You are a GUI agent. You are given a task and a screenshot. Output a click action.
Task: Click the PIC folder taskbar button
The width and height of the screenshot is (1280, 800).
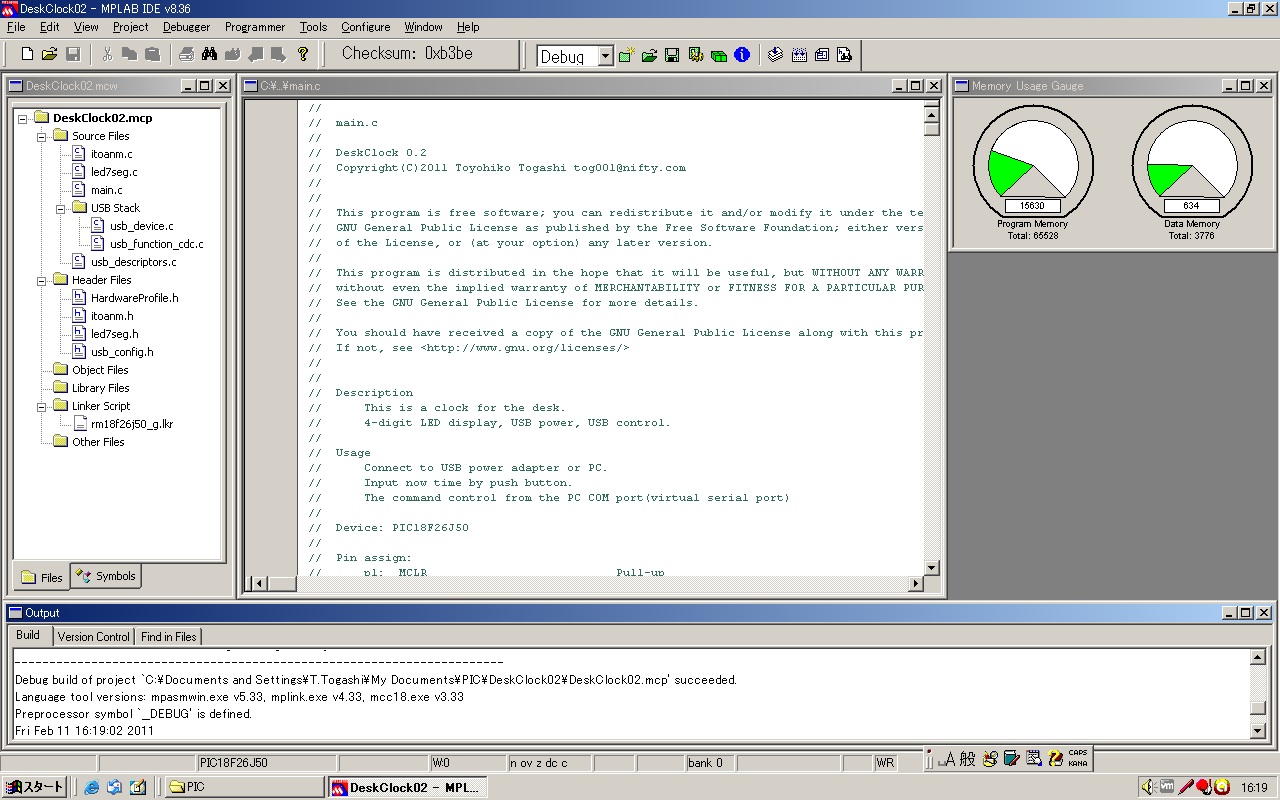242,787
